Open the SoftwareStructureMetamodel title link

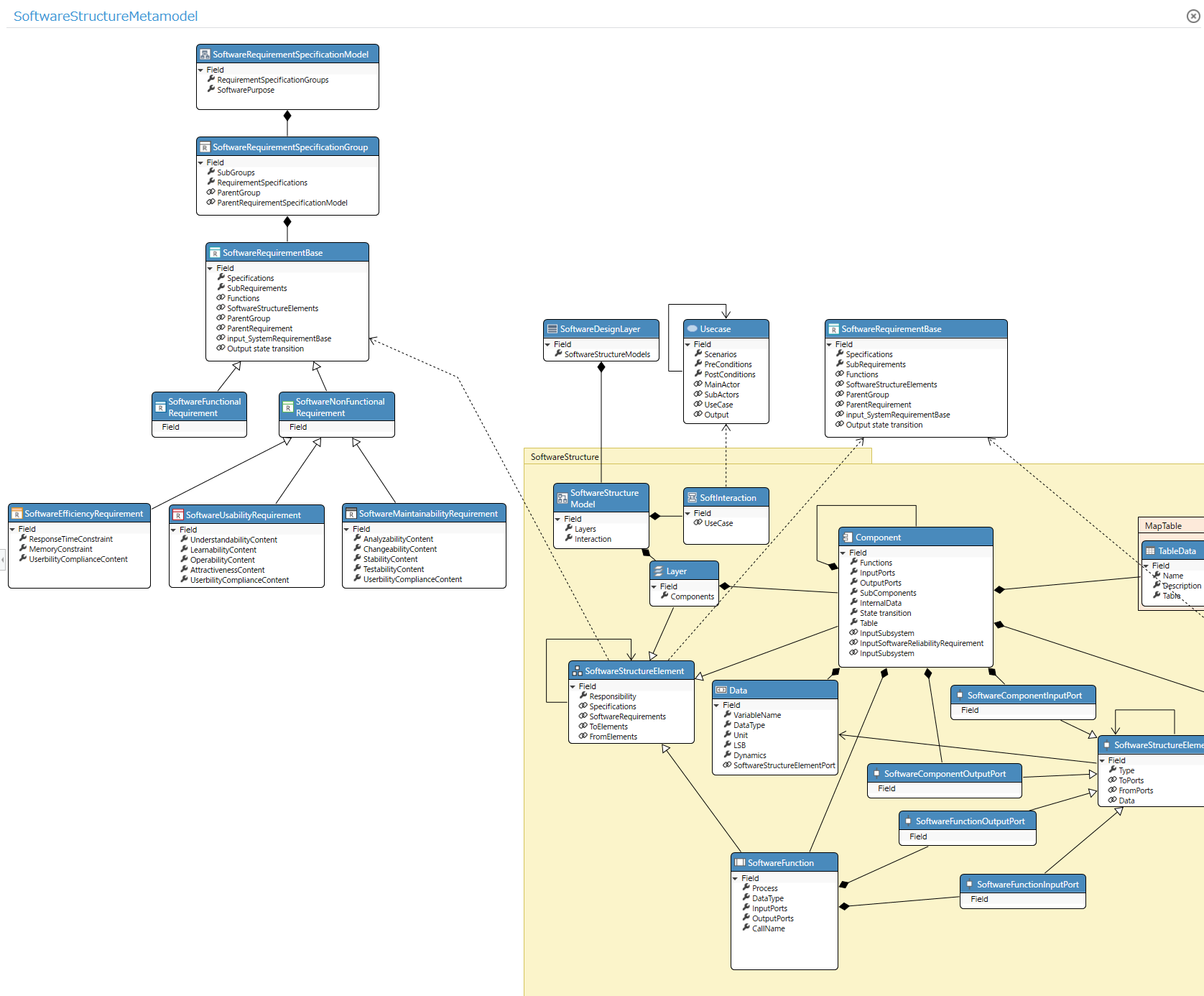[106, 16]
